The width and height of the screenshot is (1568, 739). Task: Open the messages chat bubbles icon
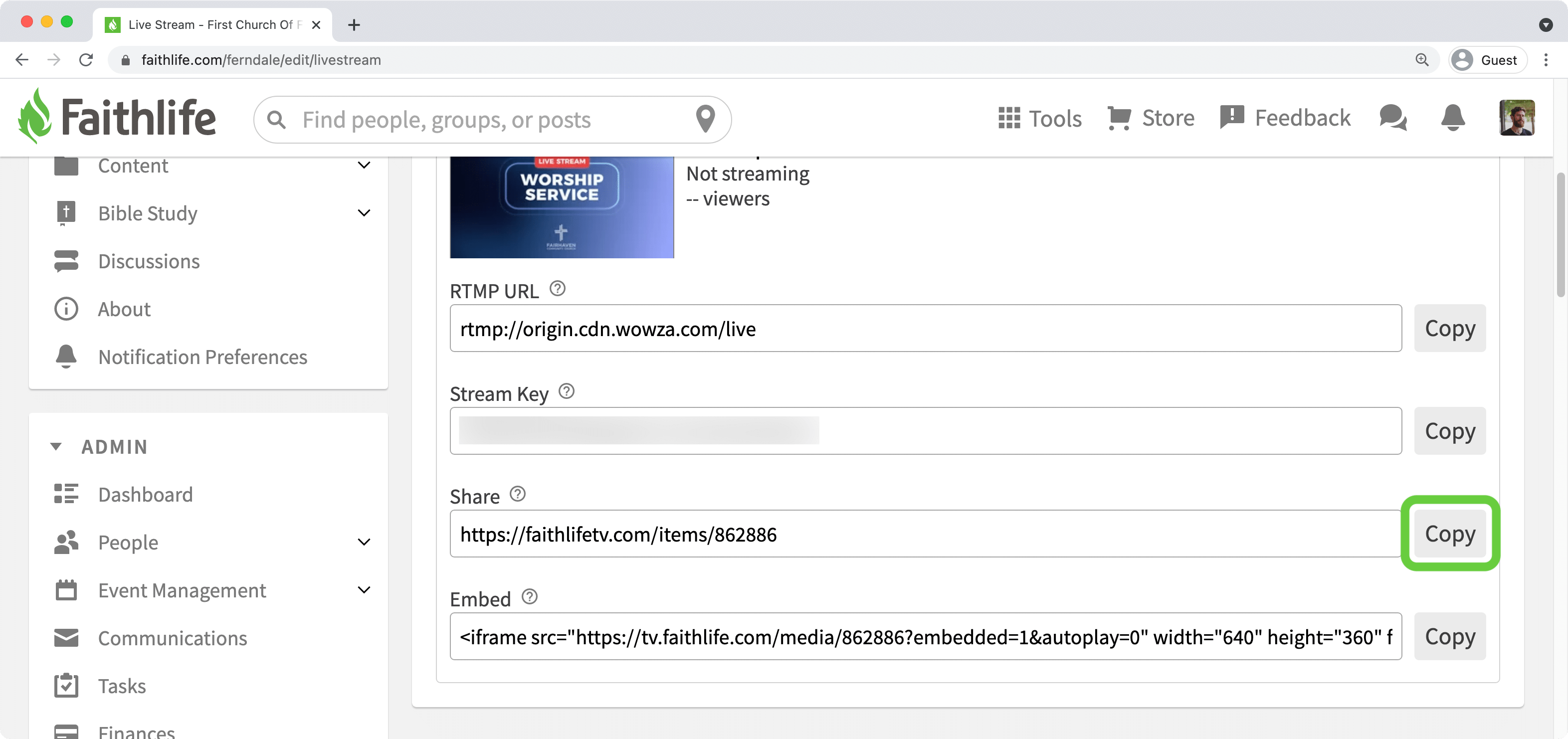tap(1392, 118)
